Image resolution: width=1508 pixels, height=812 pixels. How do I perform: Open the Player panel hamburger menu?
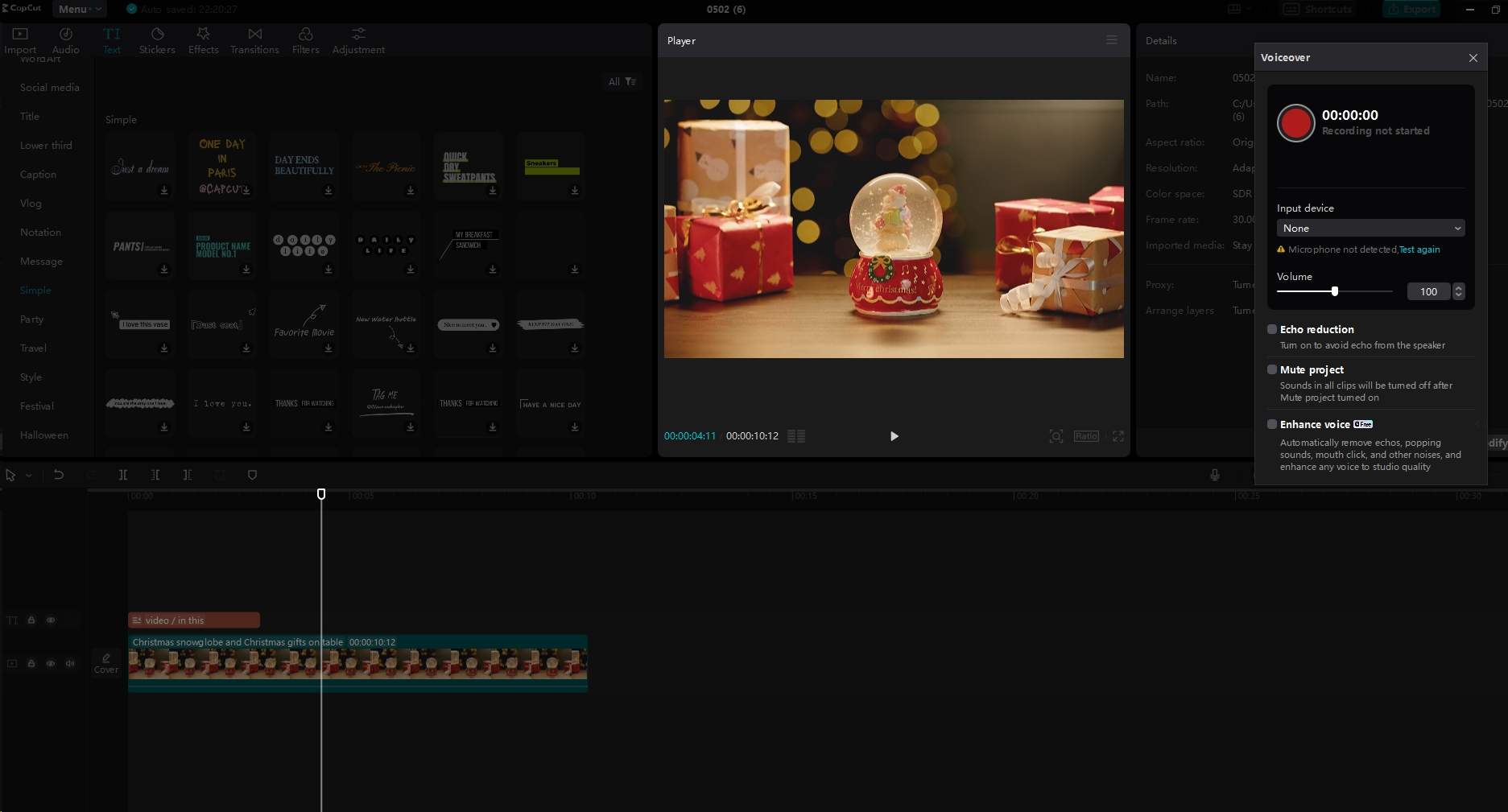pyautogui.click(x=1111, y=40)
